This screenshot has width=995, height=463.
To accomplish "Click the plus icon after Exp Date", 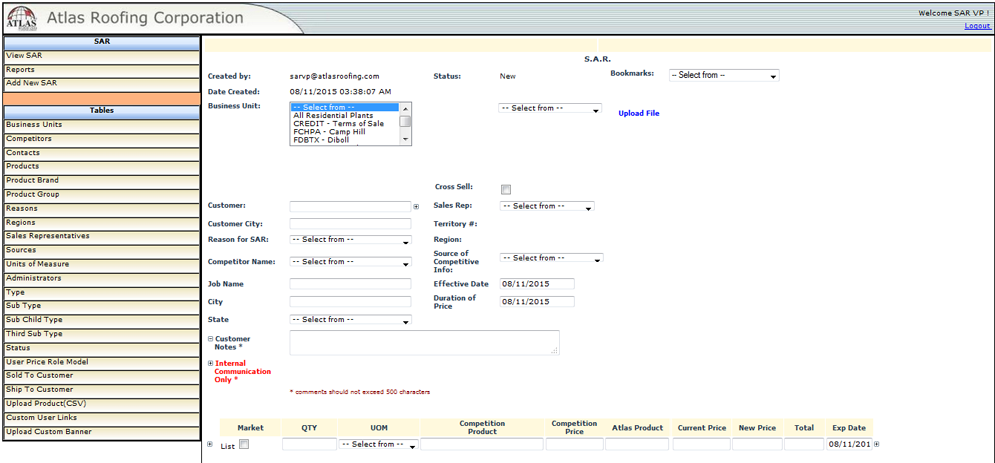I will [x=877, y=445].
